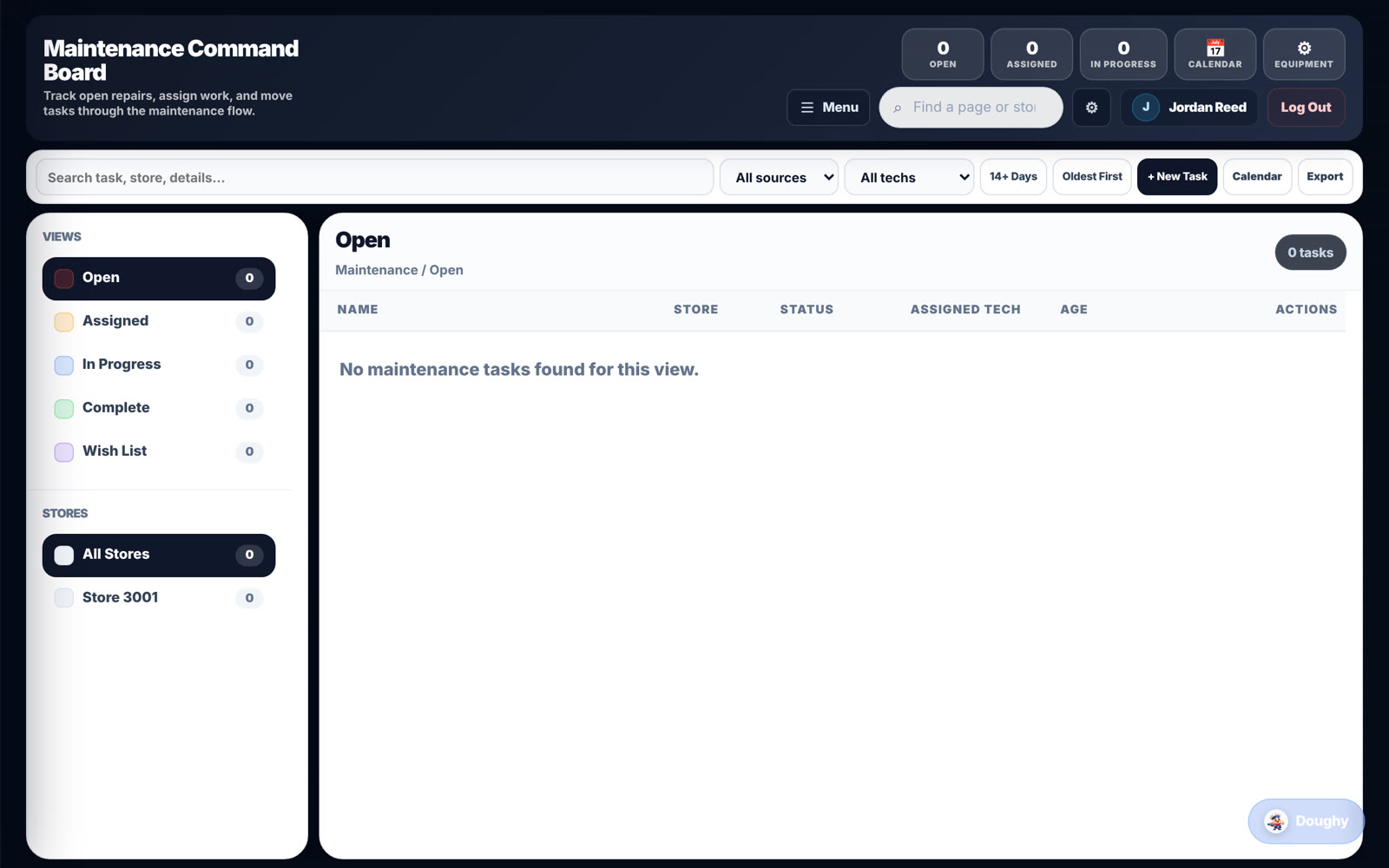Toggle the 14+ Days filter
This screenshot has height=868, width=1389.
pyautogui.click(x=1013, y=177)
